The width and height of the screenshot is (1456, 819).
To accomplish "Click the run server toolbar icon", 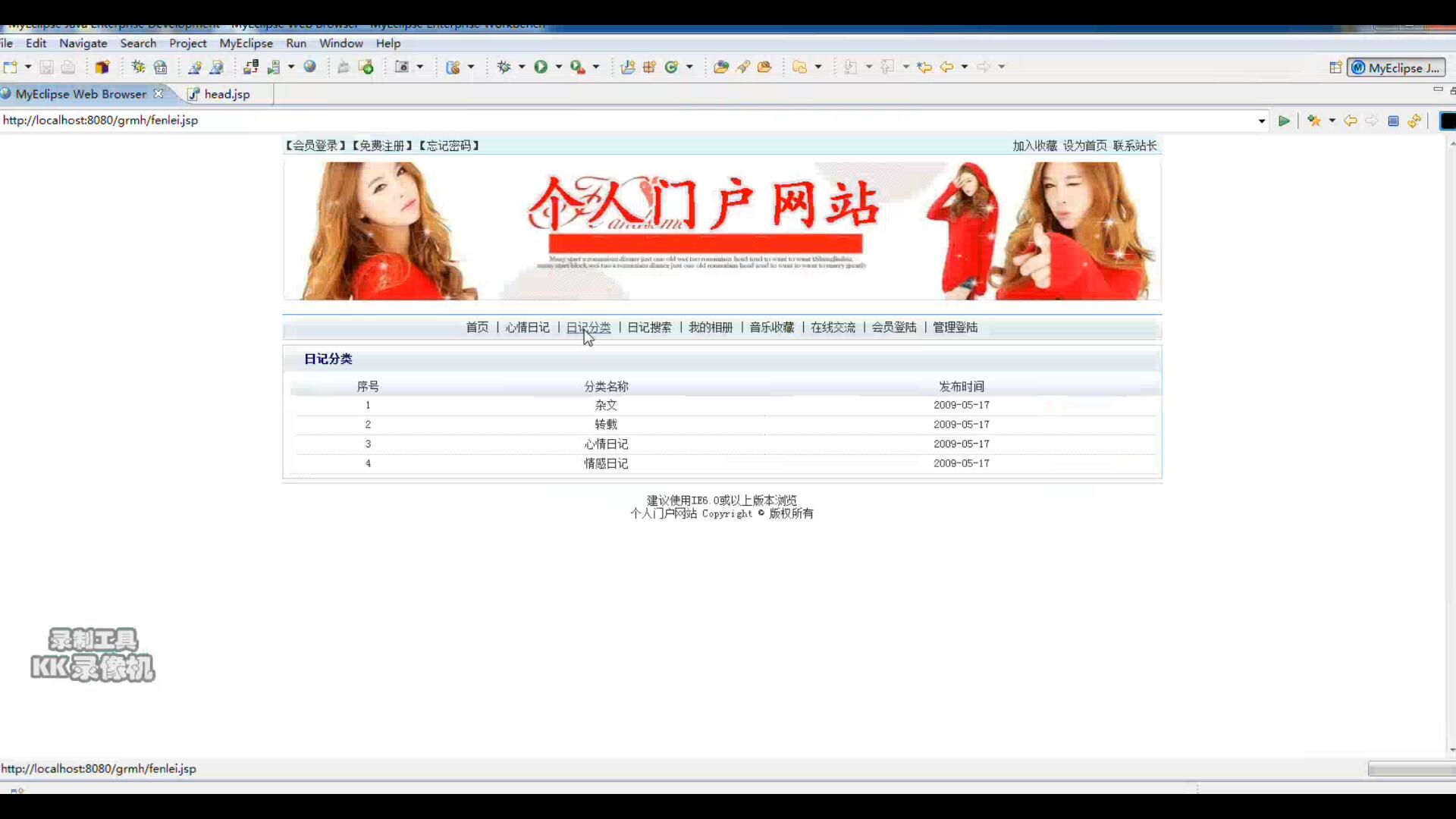I will click(x=274, y=67).
